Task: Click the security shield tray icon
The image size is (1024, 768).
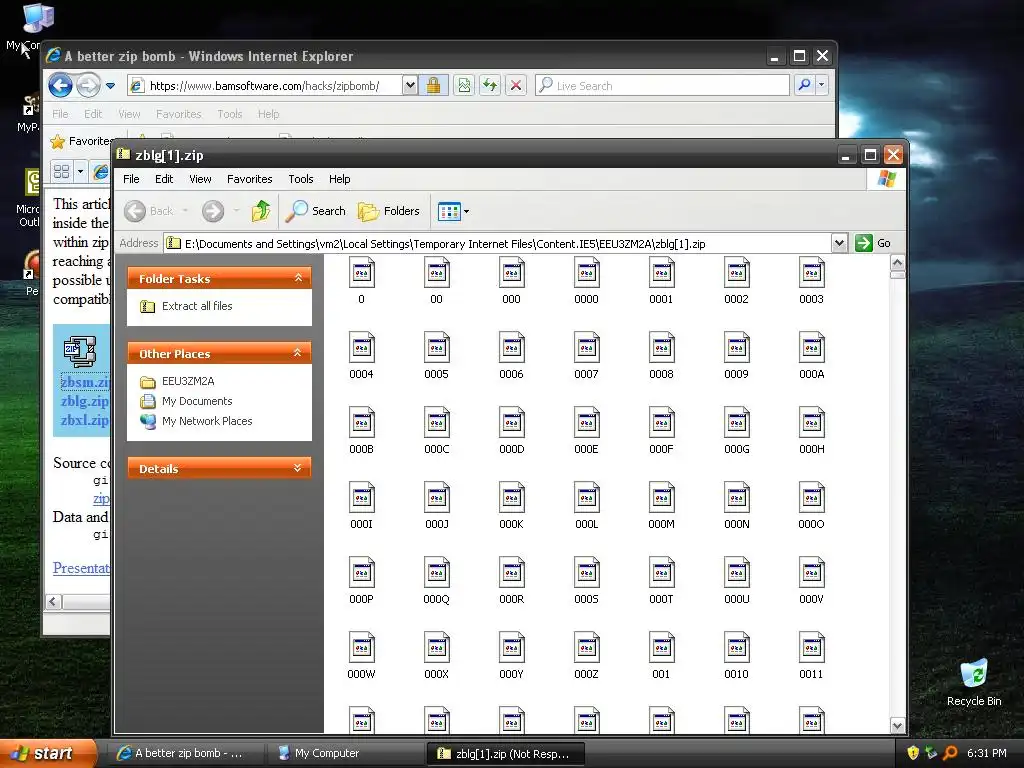Action: click(913, 753)
